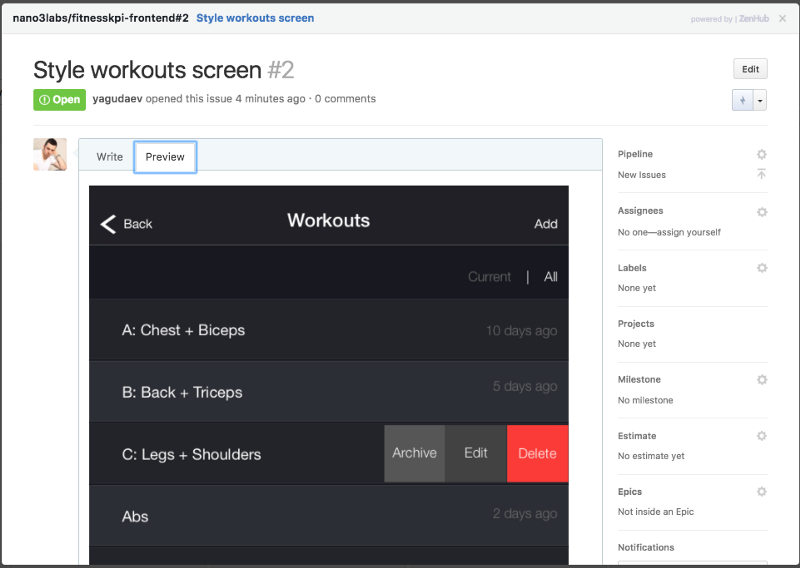
Task: Open the Labels gear settings
Action: click(761, 268)
